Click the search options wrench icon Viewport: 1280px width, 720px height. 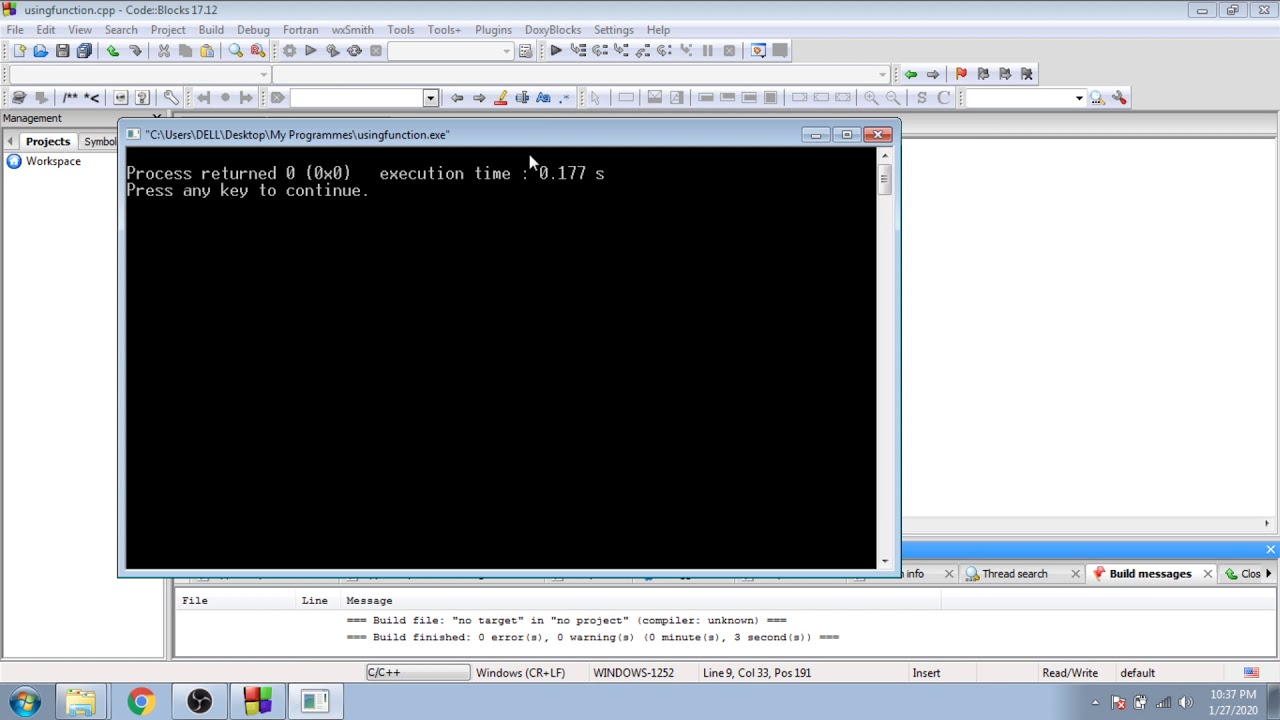click(x=1120, y=98)
